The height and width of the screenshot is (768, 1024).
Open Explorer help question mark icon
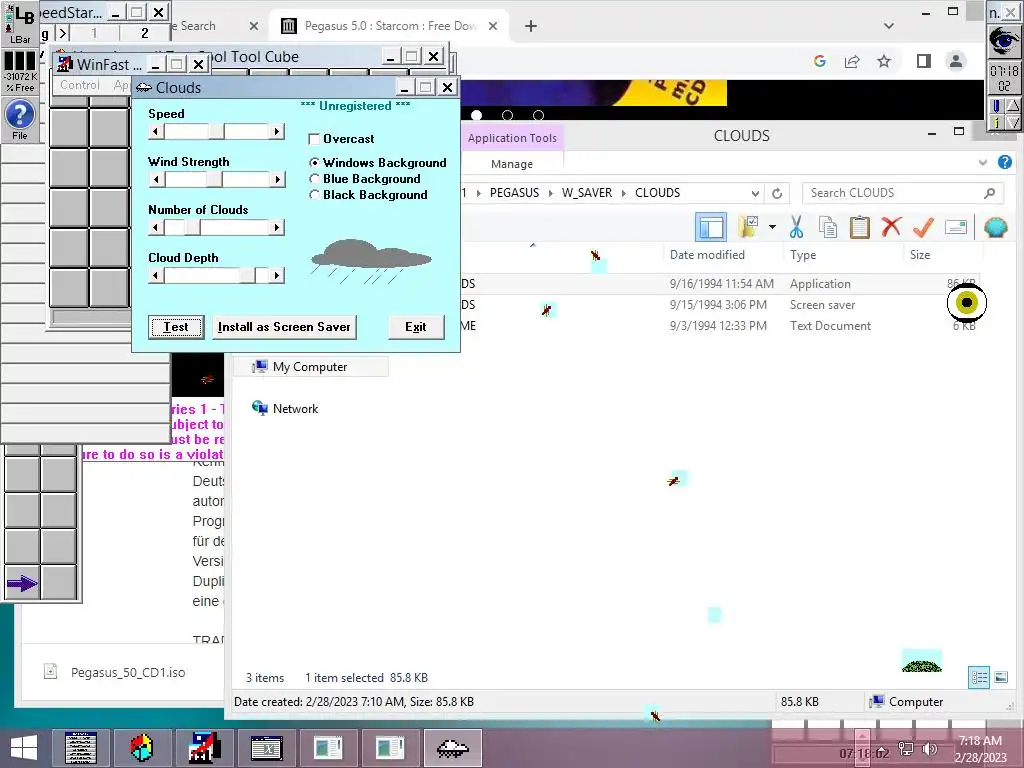(1005, 162)
